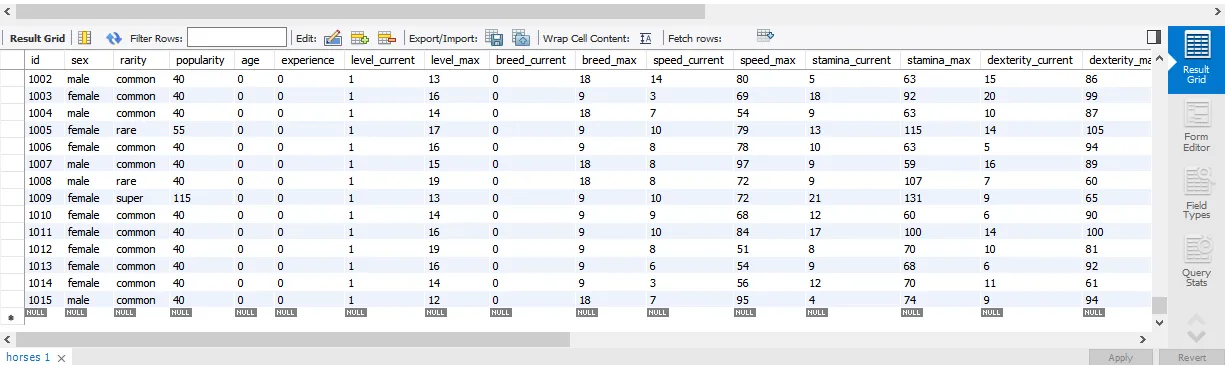This screenshot has height=365, width=1225.
Task: Click the level_current column header
Action: tap(385, 60)
